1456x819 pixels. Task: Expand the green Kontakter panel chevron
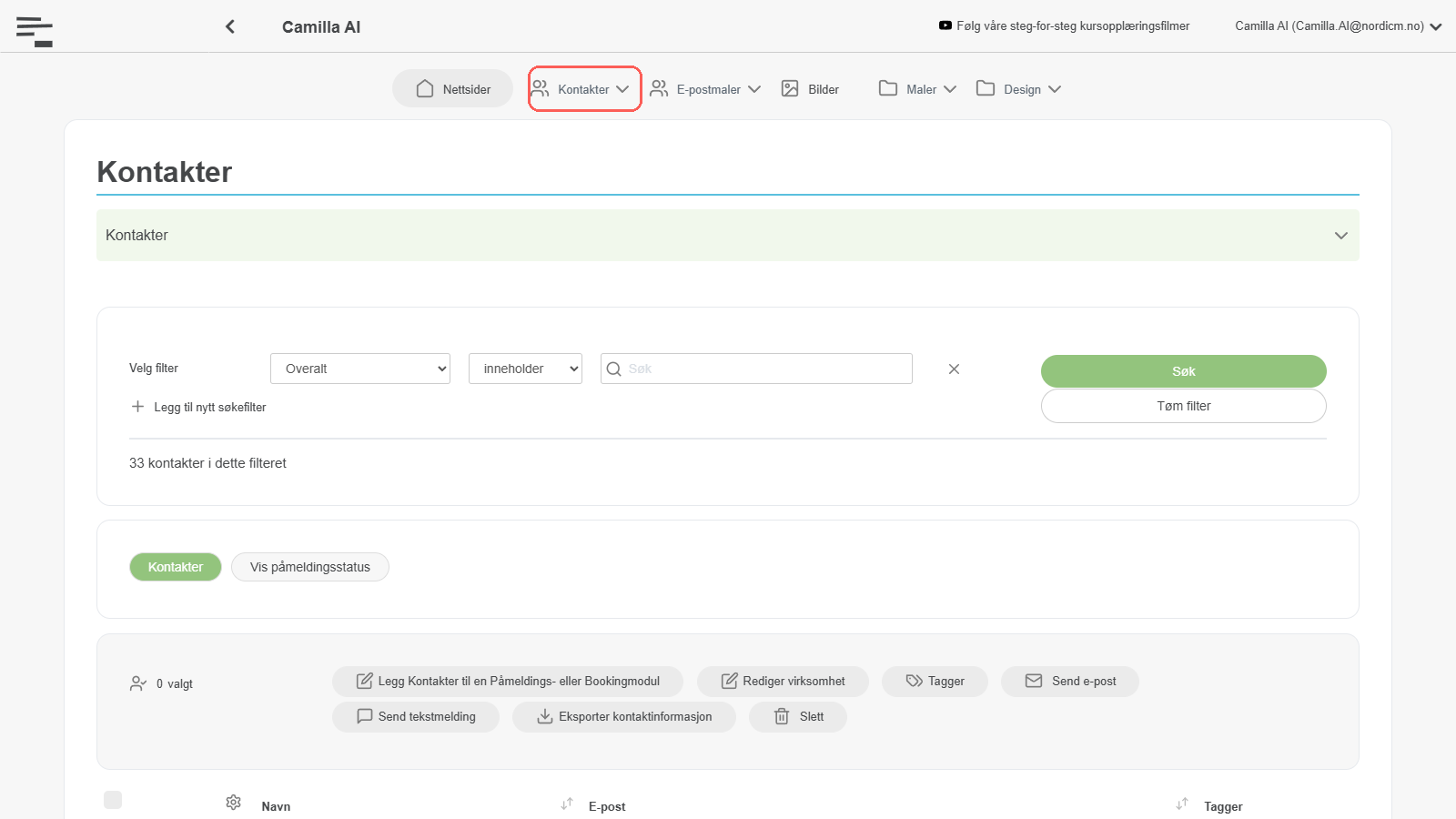point(1340,236)
